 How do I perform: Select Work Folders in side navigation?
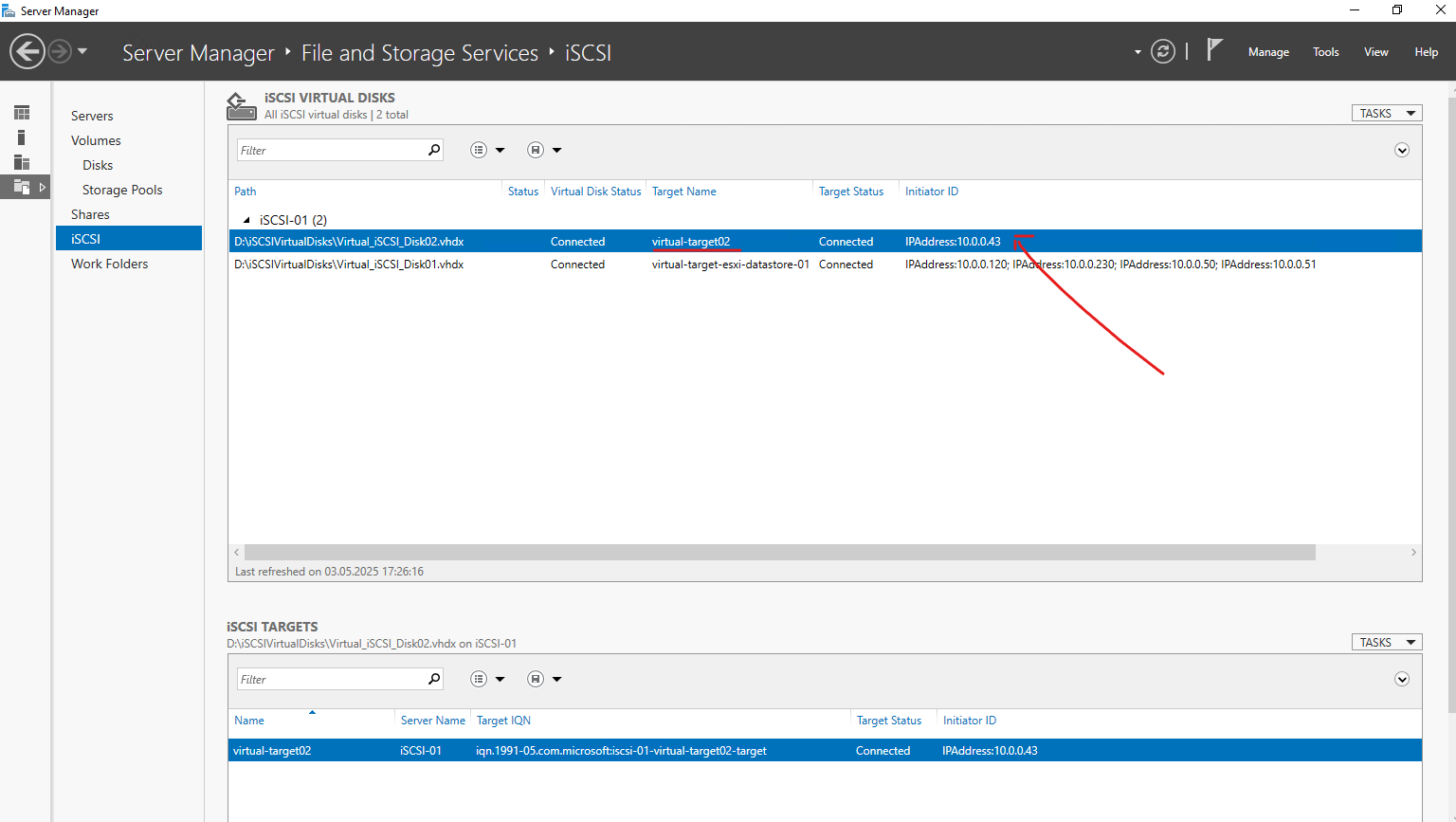[109, 264]
